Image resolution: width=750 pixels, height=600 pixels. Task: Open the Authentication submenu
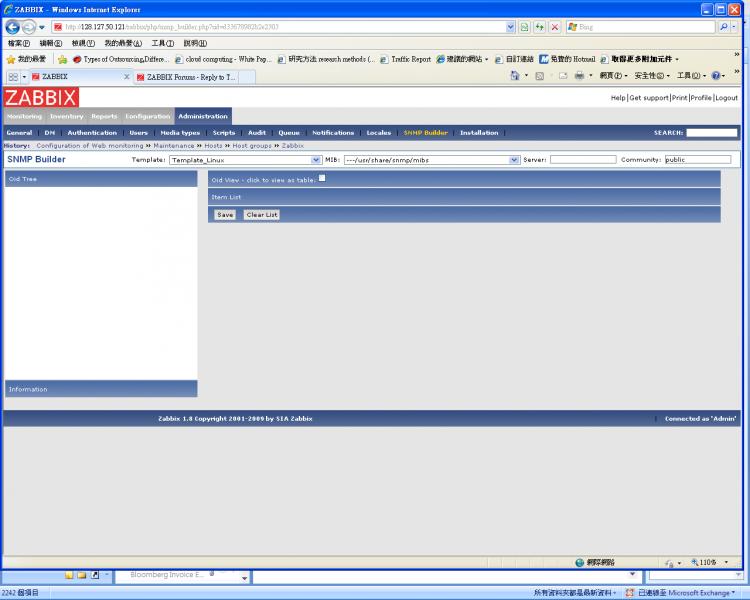(92, 133)
